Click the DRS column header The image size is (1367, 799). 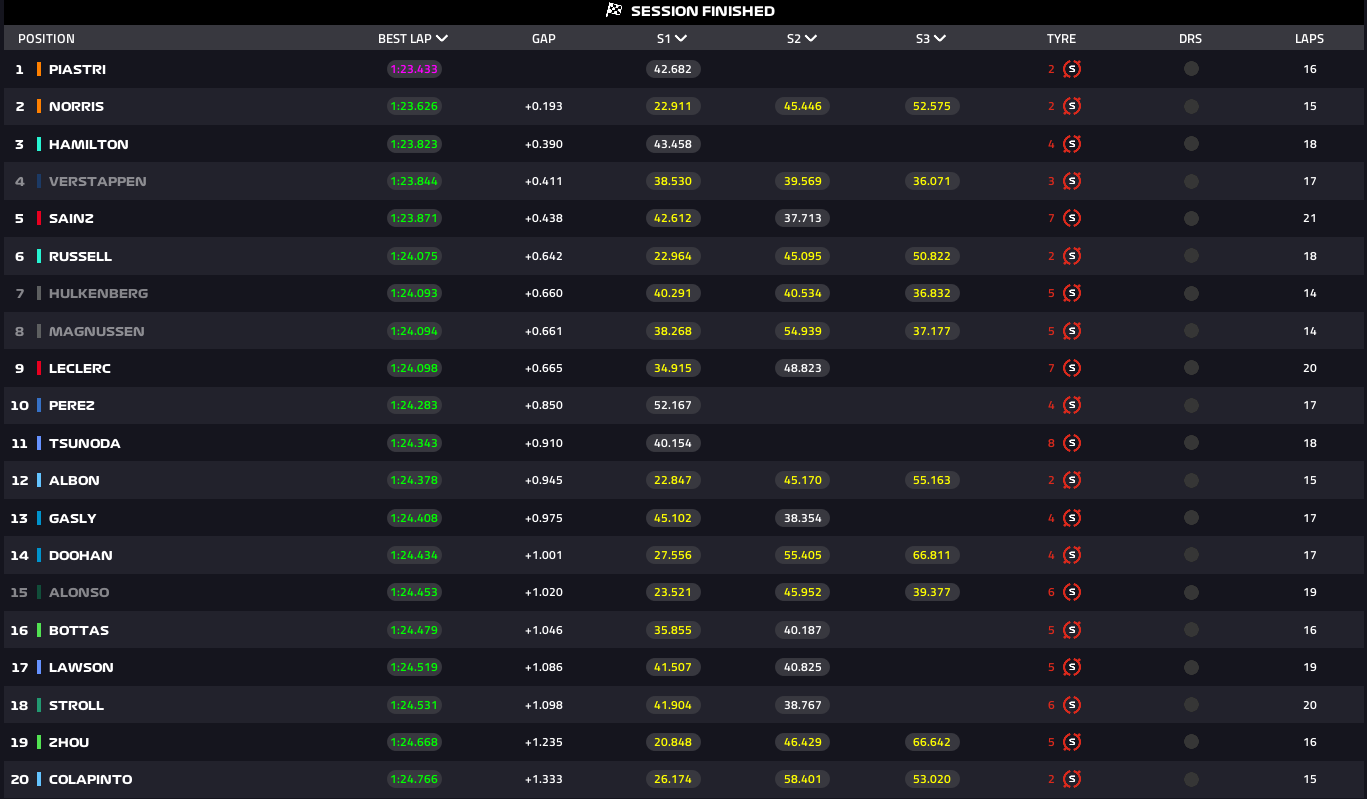coord(1190,39)
